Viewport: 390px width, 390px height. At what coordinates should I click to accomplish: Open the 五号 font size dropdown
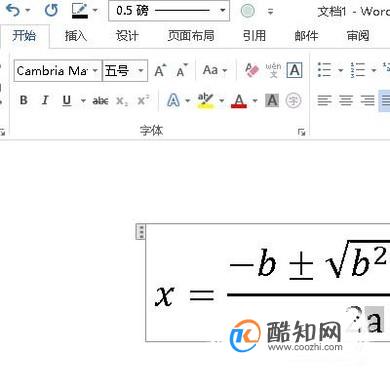coord(141,71)
